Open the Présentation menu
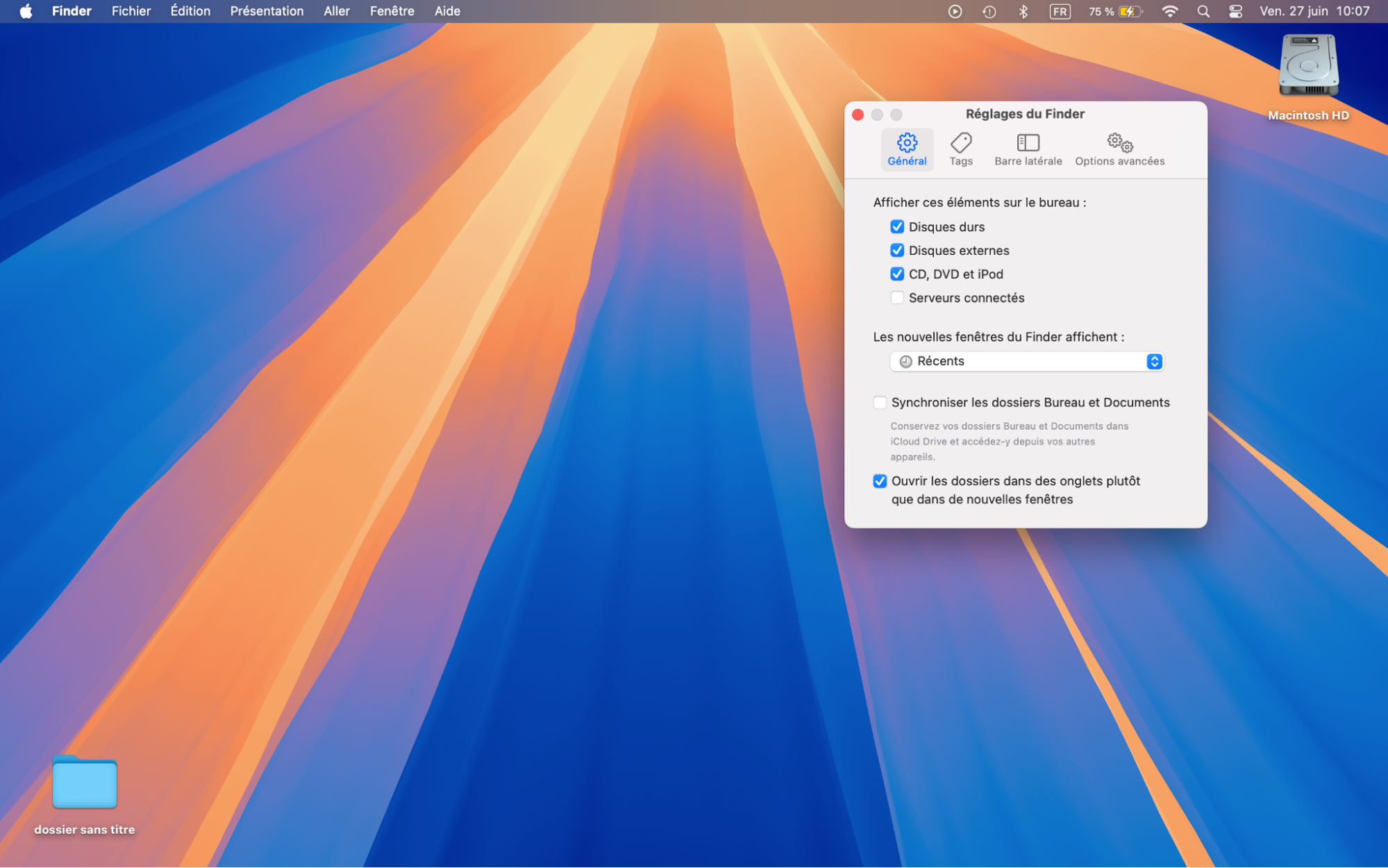Image resolution: width=1388 pixels, height=868 pixels. pyautogui.click(x=267, y=11)
